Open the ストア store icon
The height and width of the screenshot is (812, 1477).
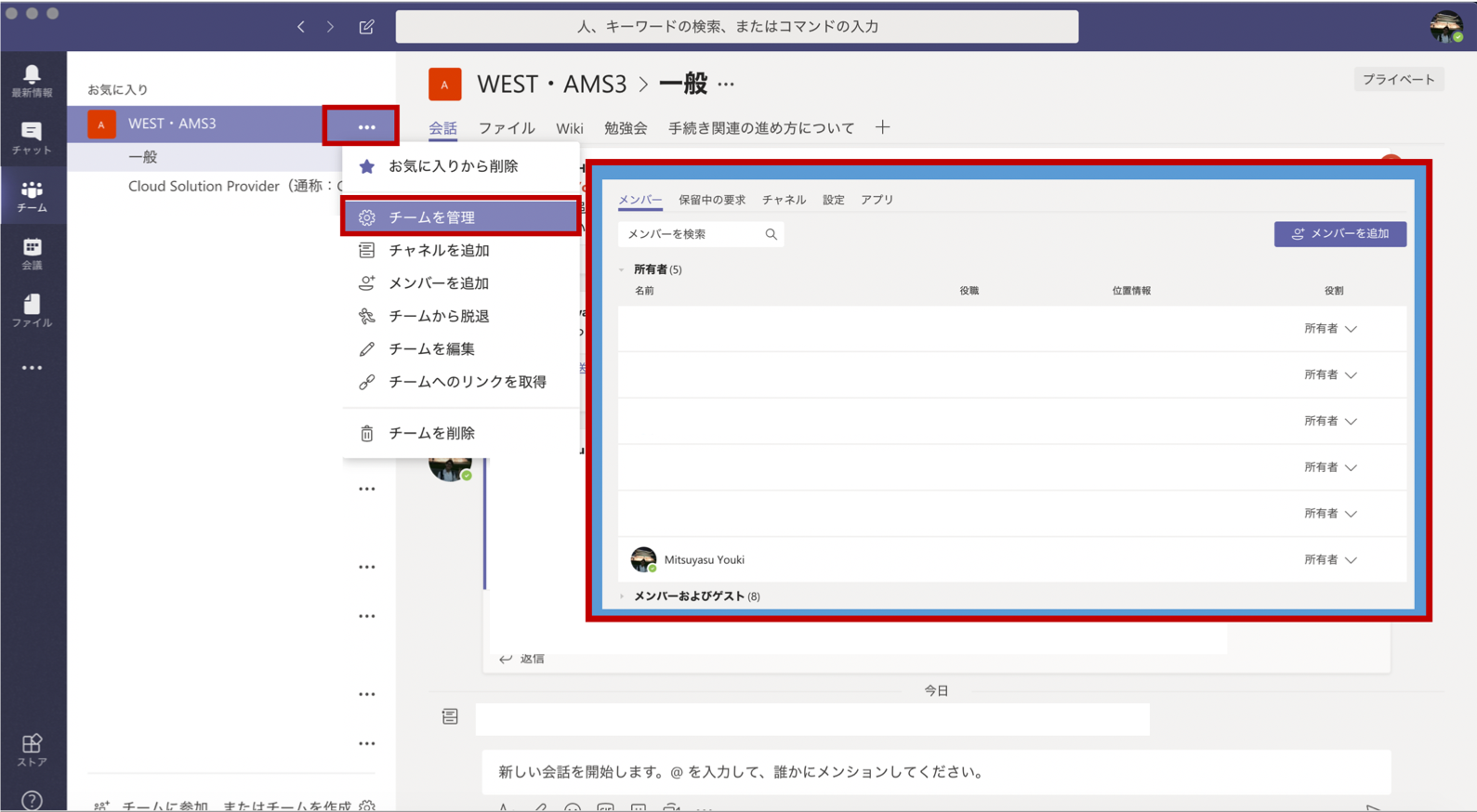[32, 750]
